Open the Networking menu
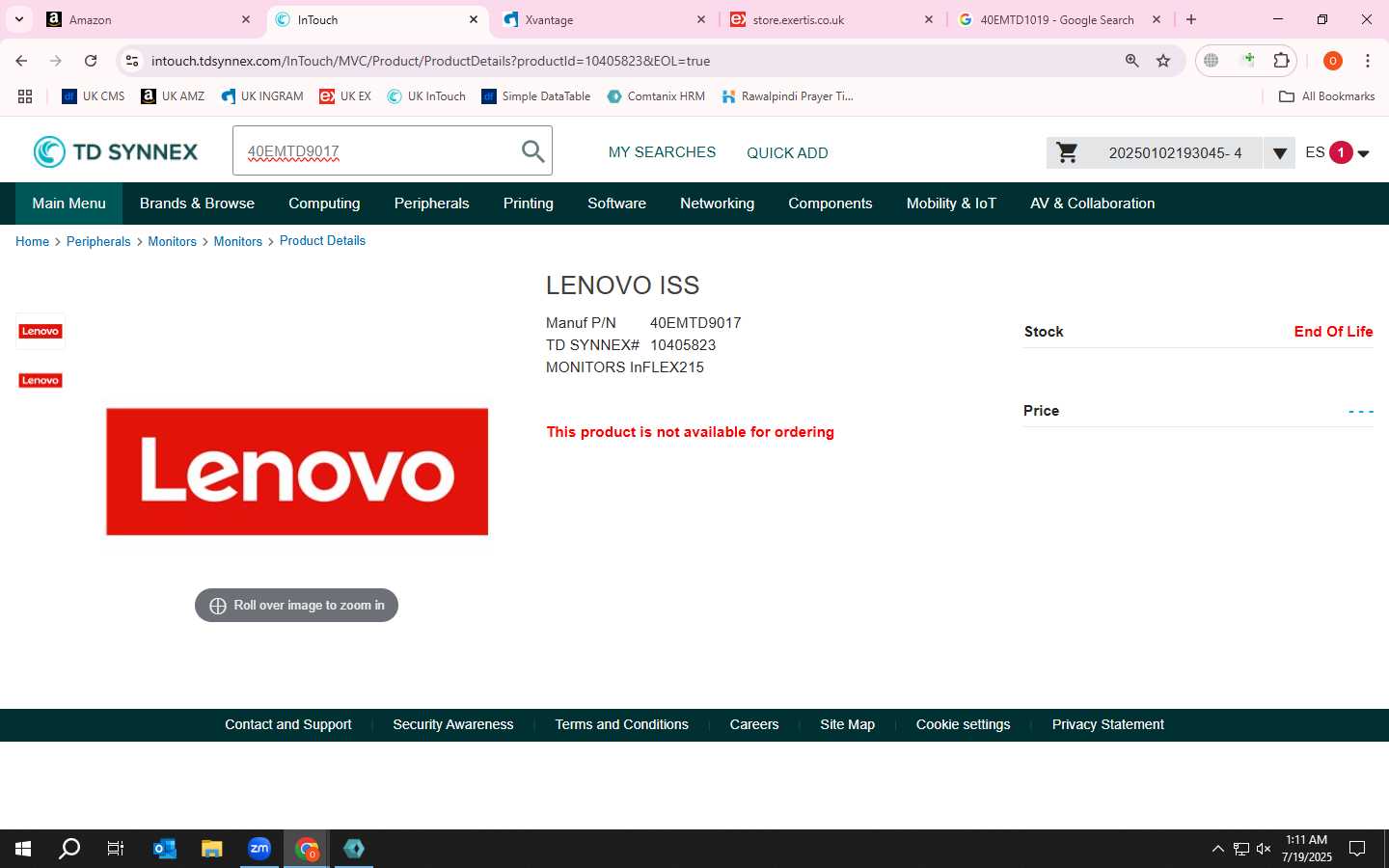1389x868 pixels. tap(717, 203)
